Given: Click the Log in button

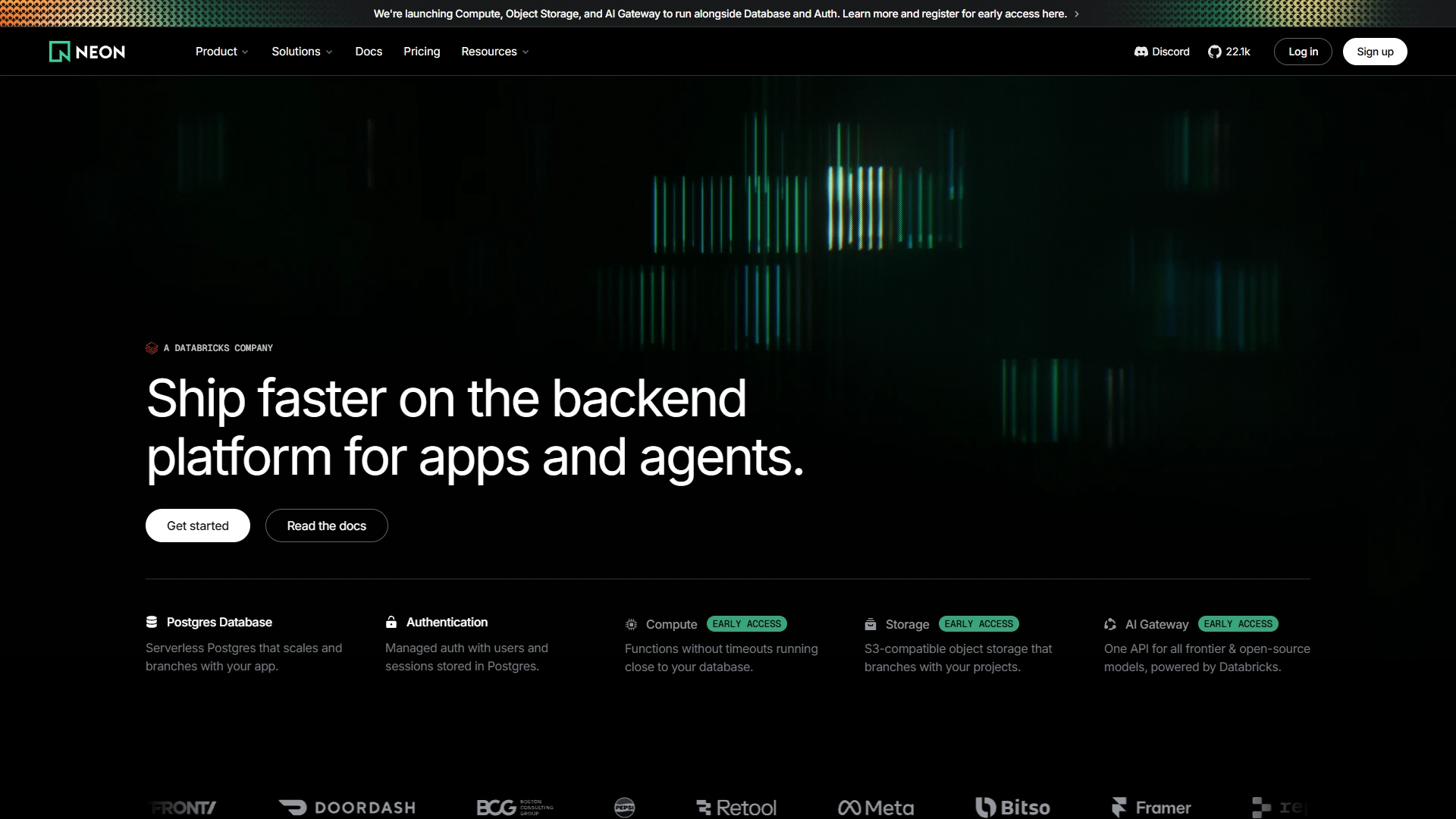Looking at the screenshot, I should tap(1303, 52).
